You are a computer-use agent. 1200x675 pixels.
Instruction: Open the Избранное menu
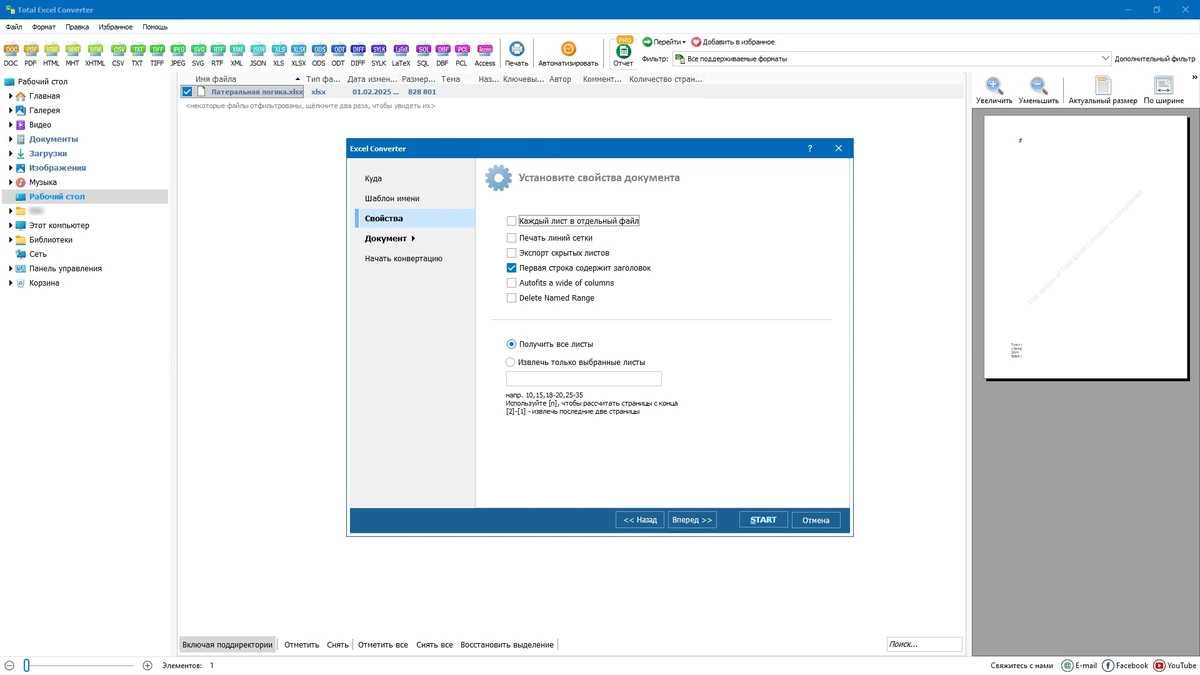pos(116,27)
